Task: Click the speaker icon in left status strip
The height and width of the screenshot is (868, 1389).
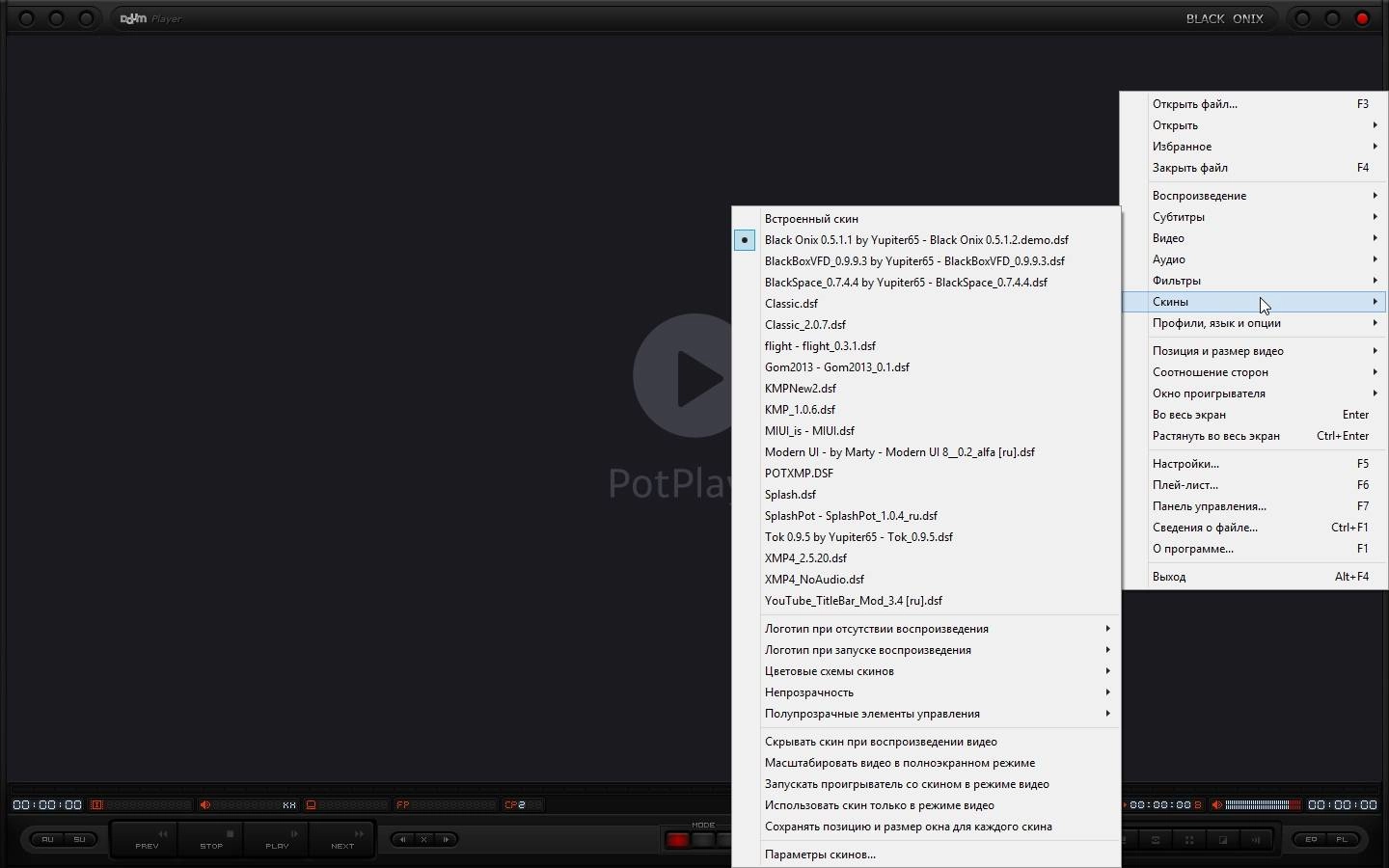Action: coord(204,804)
